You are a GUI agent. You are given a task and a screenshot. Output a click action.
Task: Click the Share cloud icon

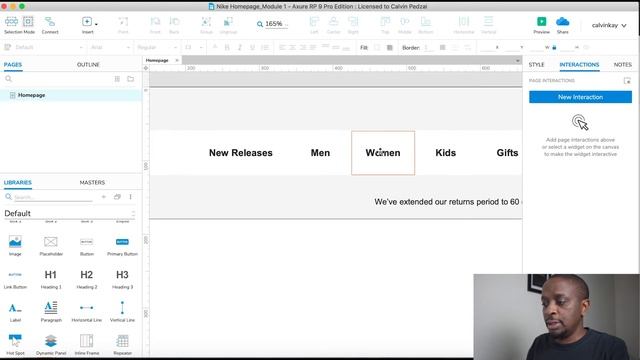562,21
